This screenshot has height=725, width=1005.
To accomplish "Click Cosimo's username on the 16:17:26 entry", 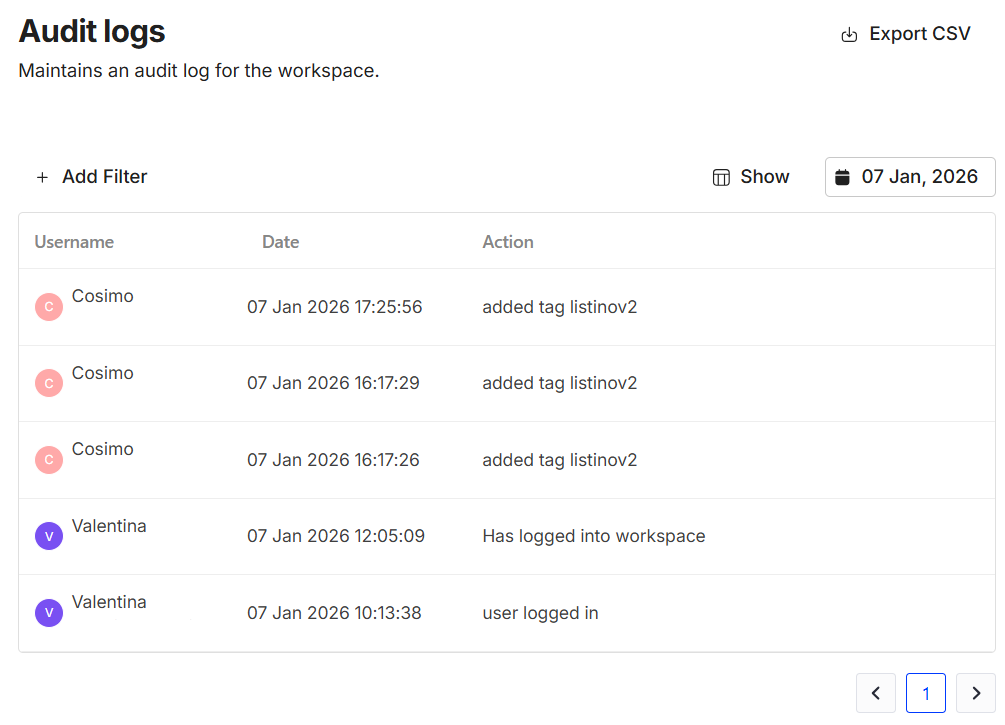I will point(102,449).
